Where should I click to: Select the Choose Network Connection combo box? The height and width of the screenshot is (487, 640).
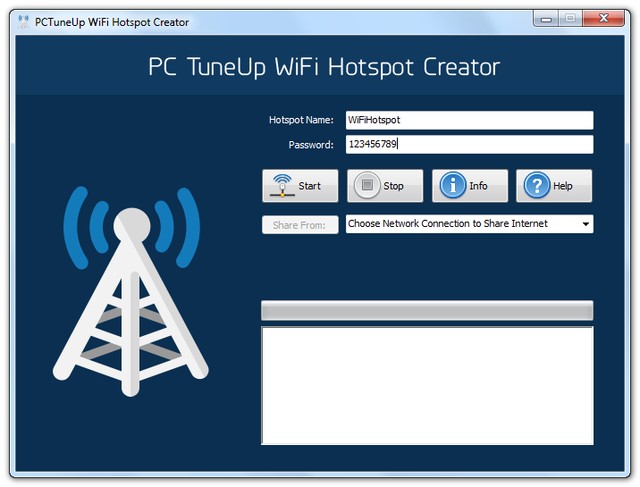pos(469,224)
